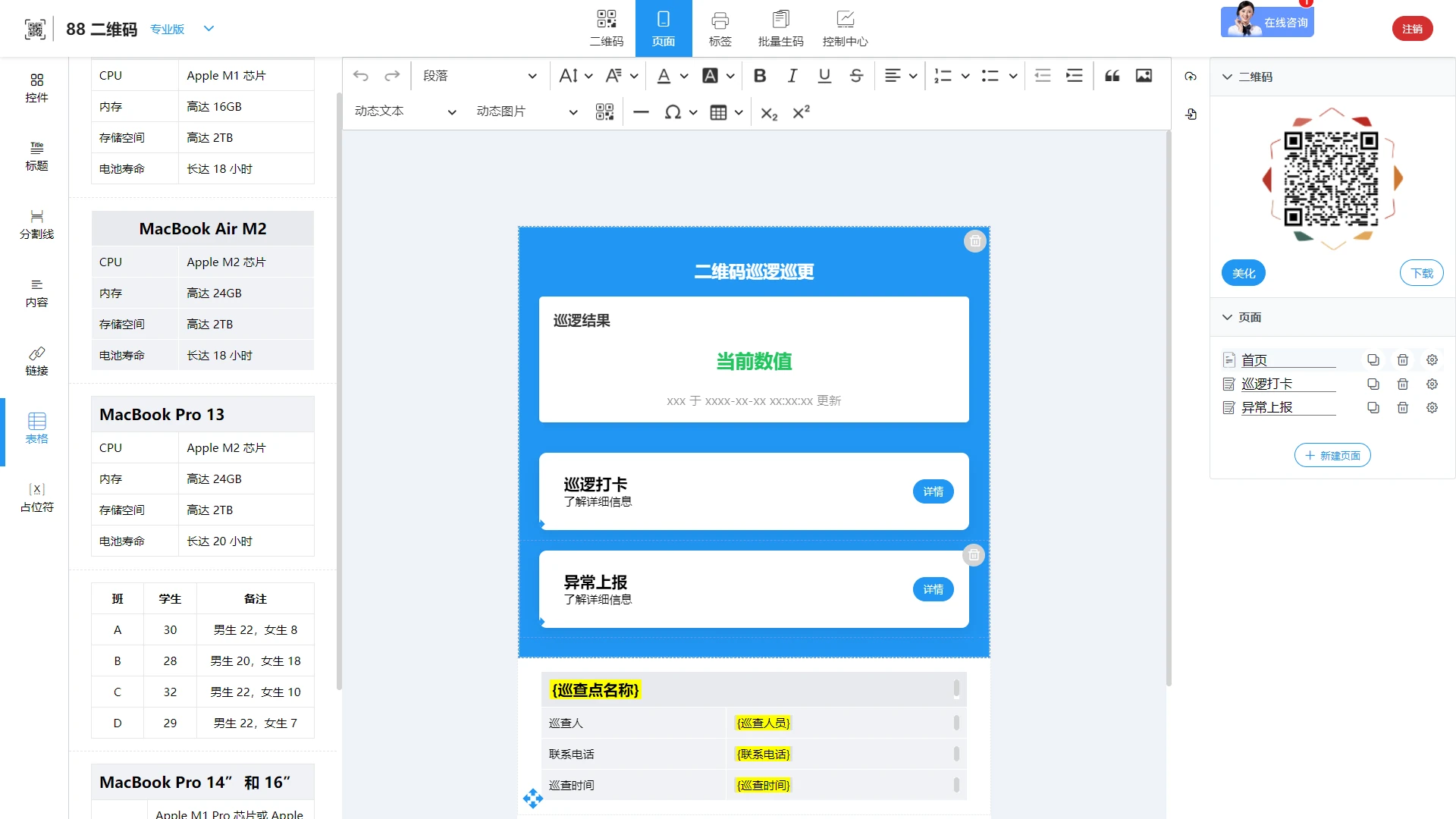
Task: Delete the blue header block via trash icon
Action: click(975, 241)
